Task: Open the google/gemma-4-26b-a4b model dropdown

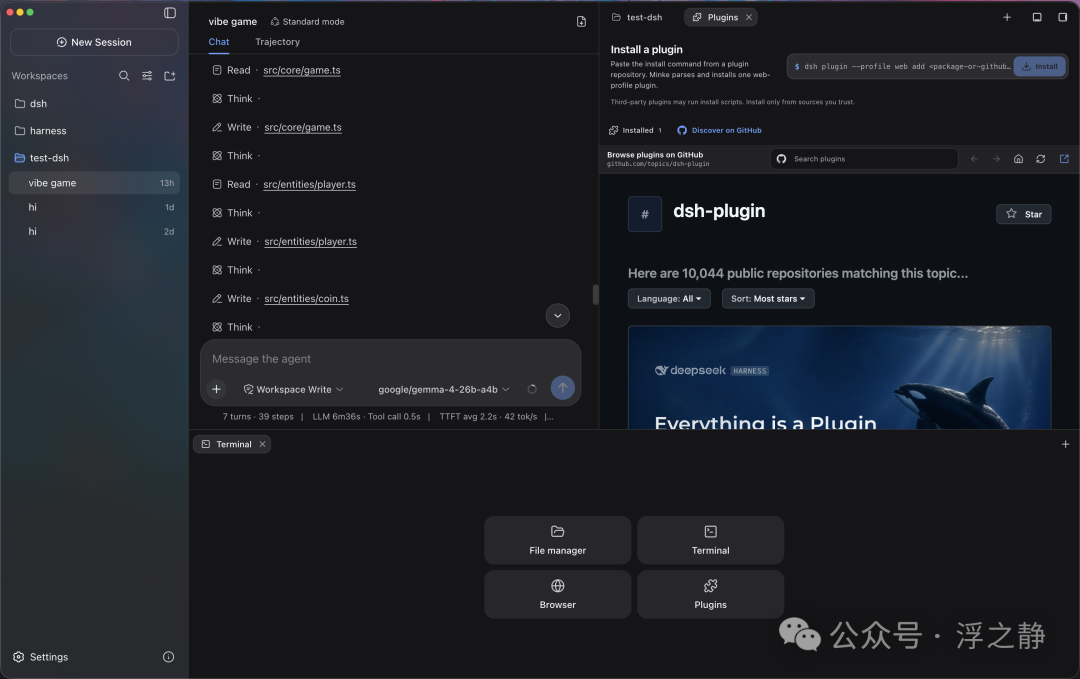Action: coord(444,389)
